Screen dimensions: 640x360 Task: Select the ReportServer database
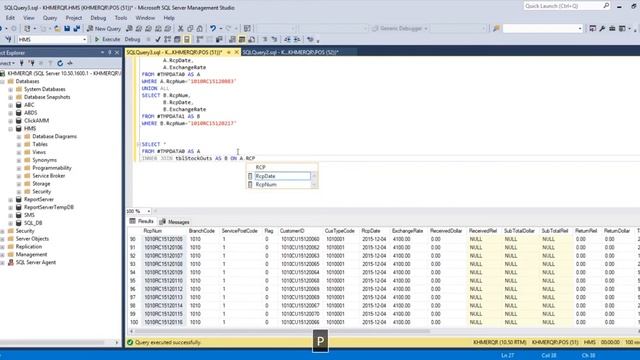[39, 199]
